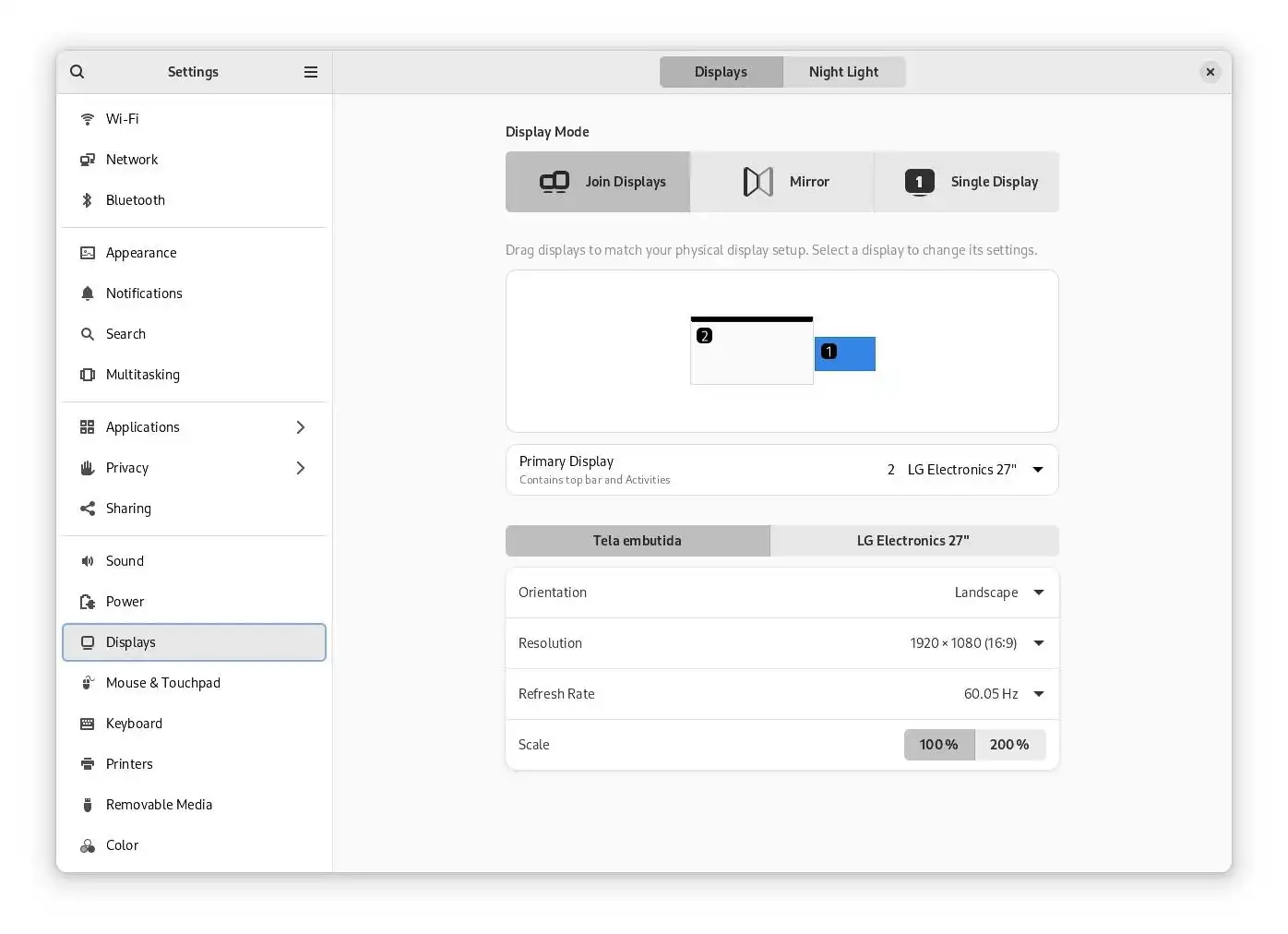Image resolution: width=1288 pixels, height=934 pixels.
Task: Open the hamburger menu in Settings header
Action: coord(311,72)
